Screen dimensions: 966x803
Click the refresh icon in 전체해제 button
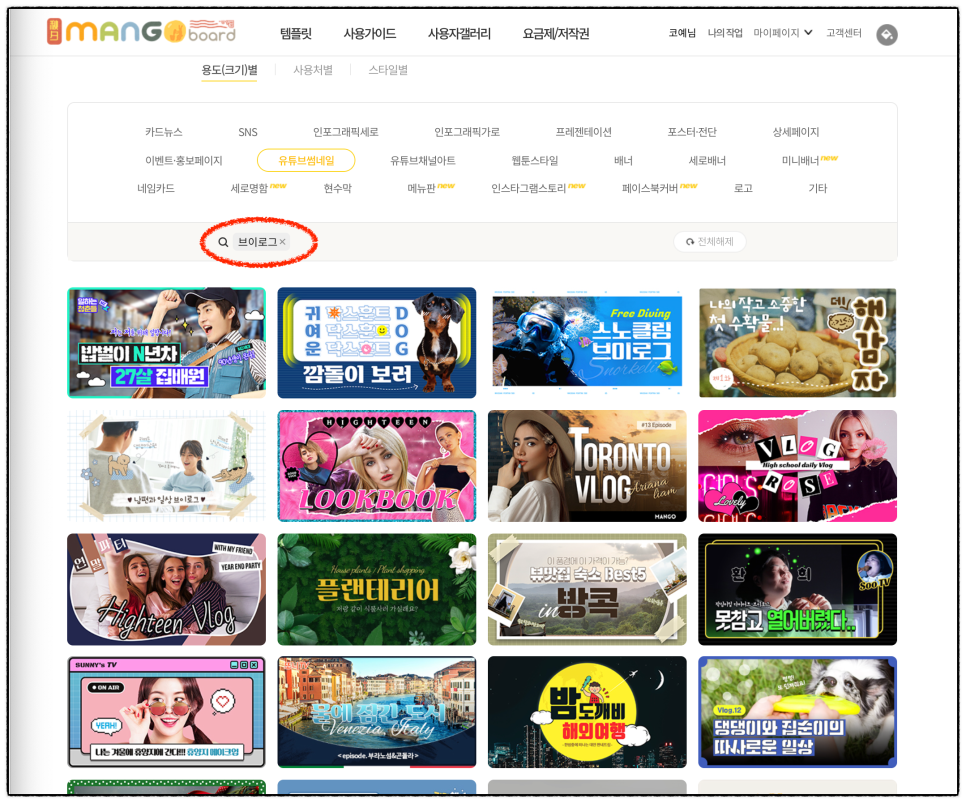pyautogui.click(x=690, y=242)
